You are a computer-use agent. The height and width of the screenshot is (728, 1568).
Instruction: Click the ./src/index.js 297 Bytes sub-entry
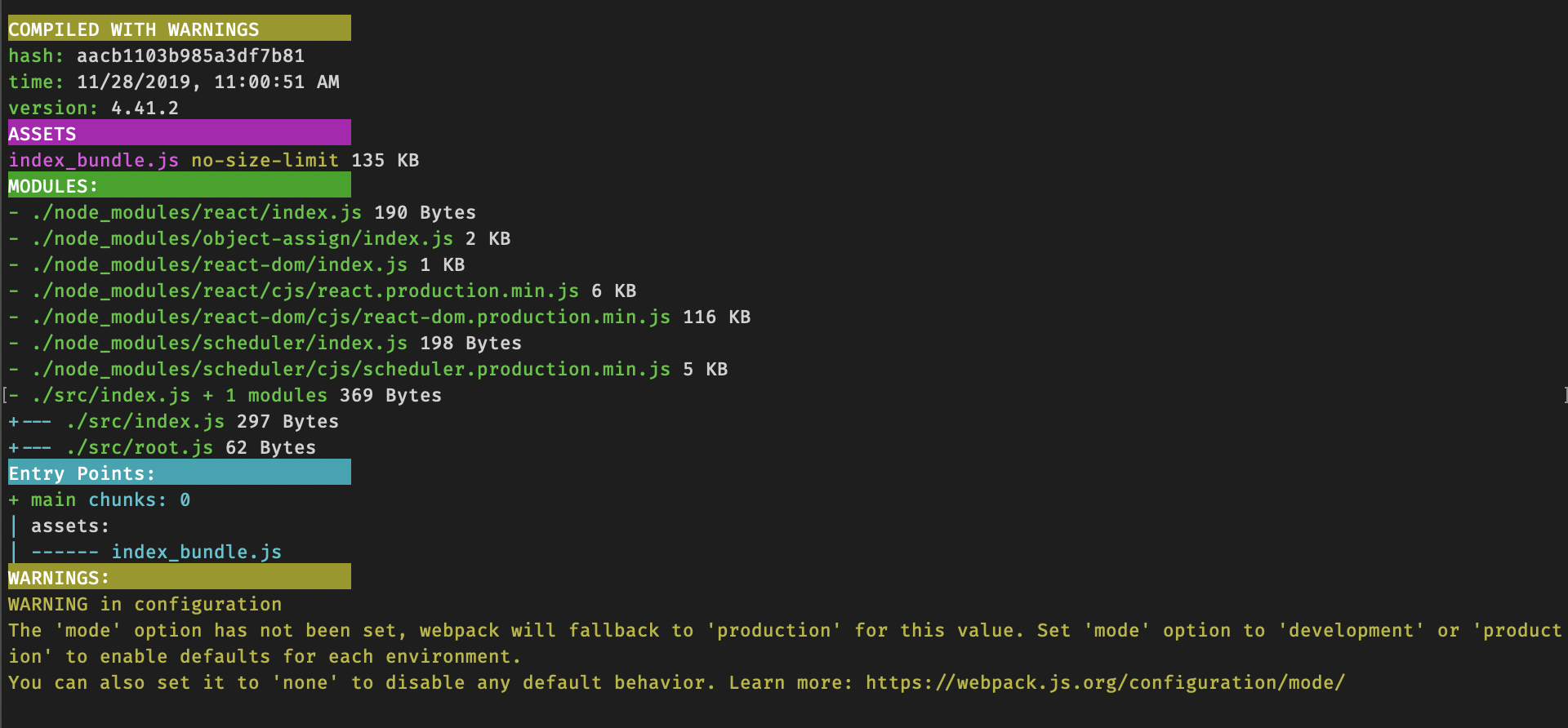(x=174, y=421)
